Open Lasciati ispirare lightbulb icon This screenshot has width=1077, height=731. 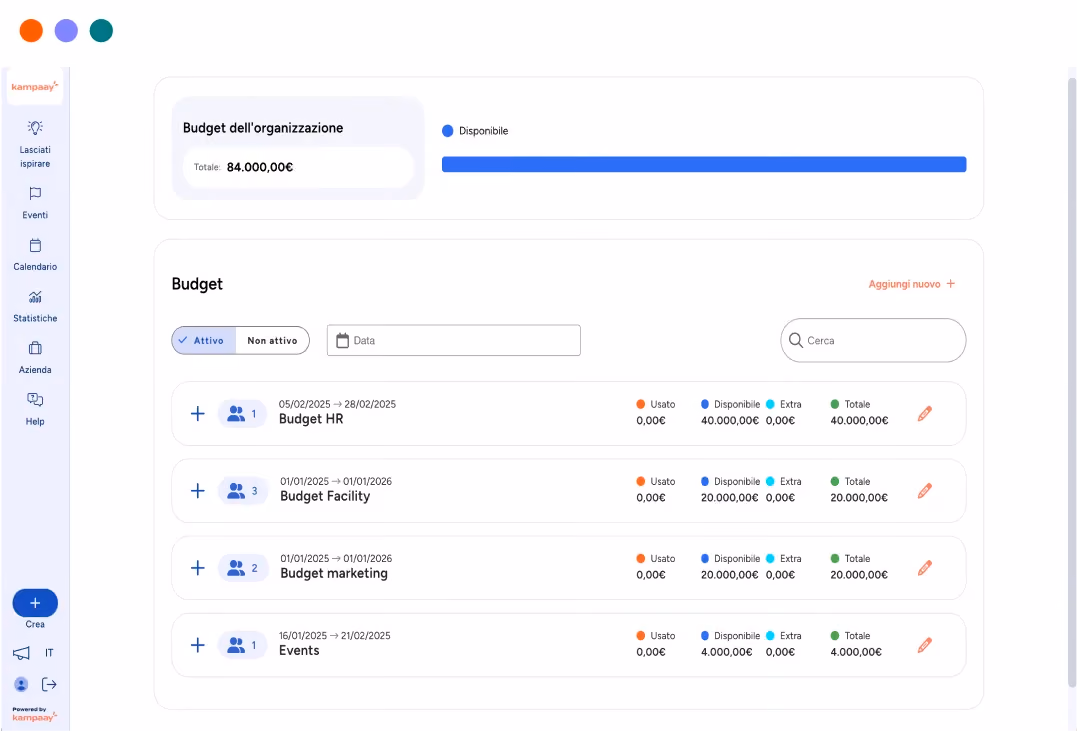point(35,128)
